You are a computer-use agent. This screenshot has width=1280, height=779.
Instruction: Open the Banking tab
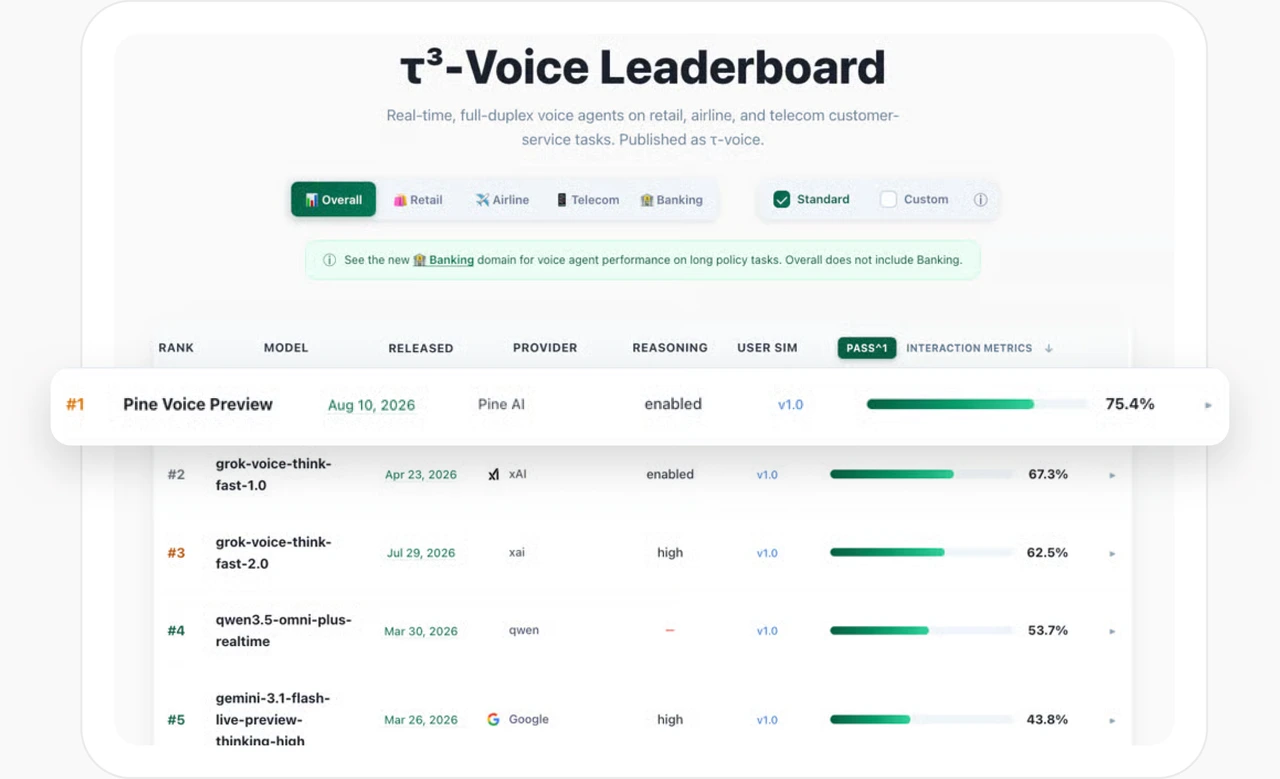(x=671, y=199)
